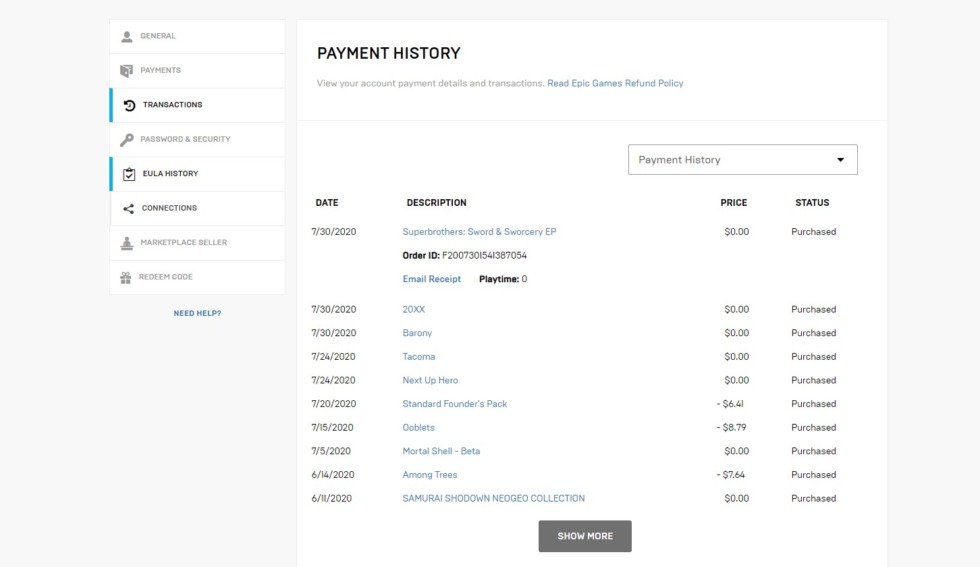This screenshot has width=980, height=567.
Task: Open Read Epic Games Refund Policy link
Action: coord(615,83)
